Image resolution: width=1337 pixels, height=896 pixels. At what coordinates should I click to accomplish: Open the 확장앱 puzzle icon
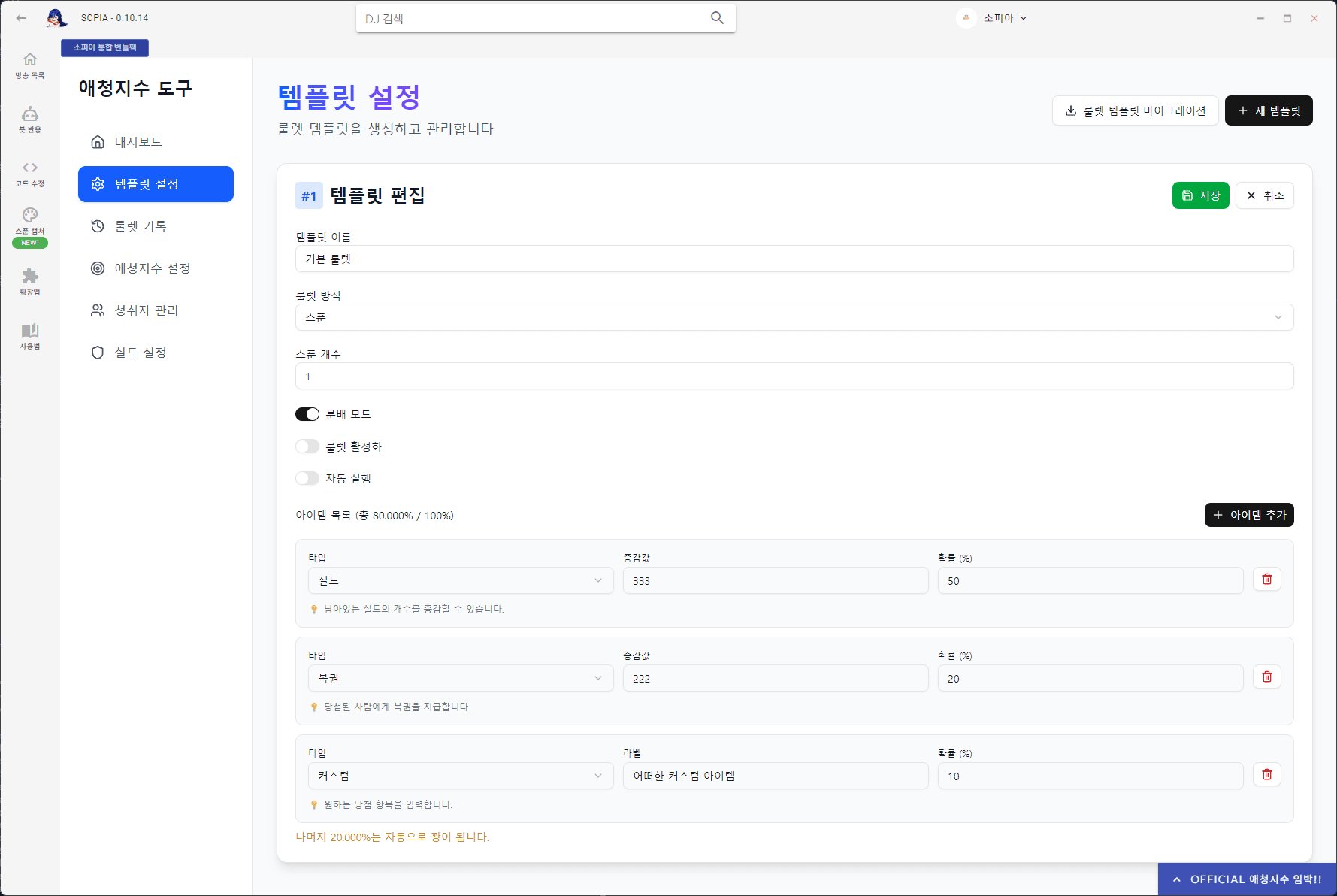pyautogui.click(x=30, y=277)
